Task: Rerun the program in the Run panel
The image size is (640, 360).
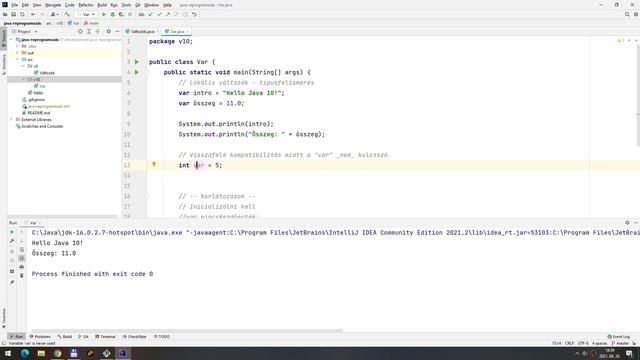Action: (12, 232)
